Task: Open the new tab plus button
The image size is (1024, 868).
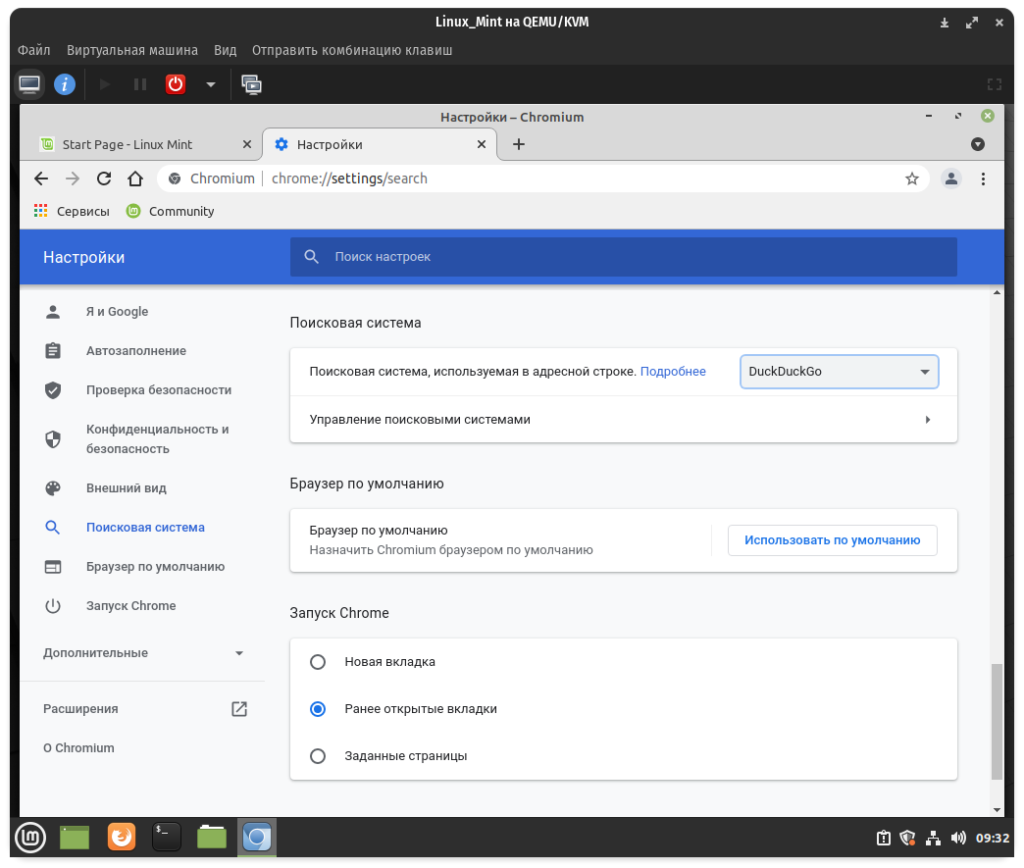Action: click(x=518, y=145)
